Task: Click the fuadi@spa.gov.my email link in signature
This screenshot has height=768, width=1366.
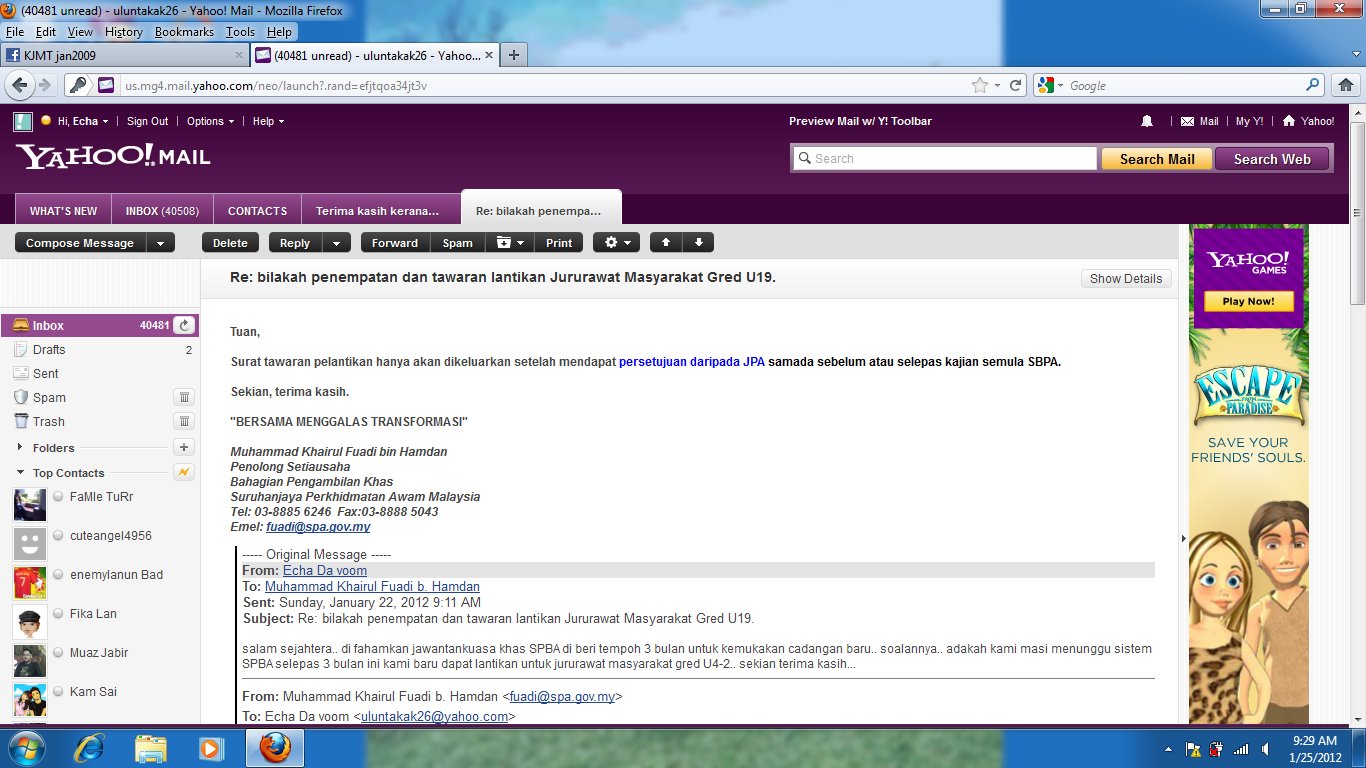Action: tap(318, 527)
